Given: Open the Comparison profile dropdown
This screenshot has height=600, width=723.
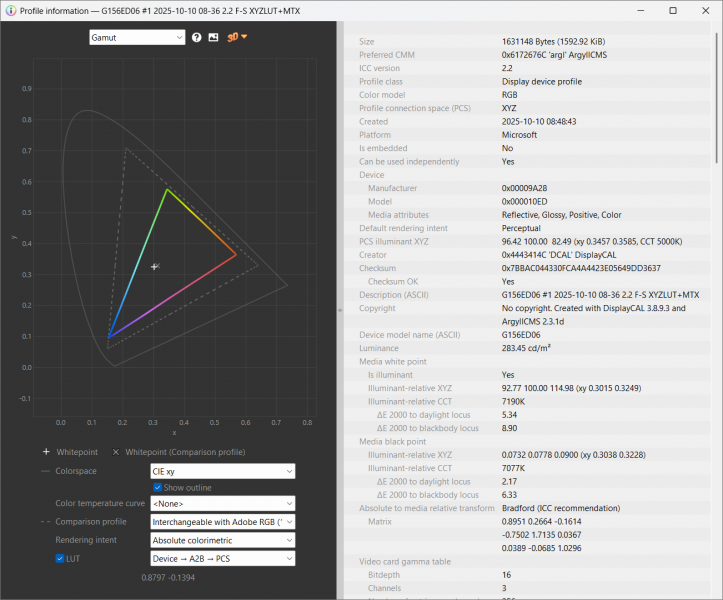Looking at the screenshot, I should coord(222,522).
